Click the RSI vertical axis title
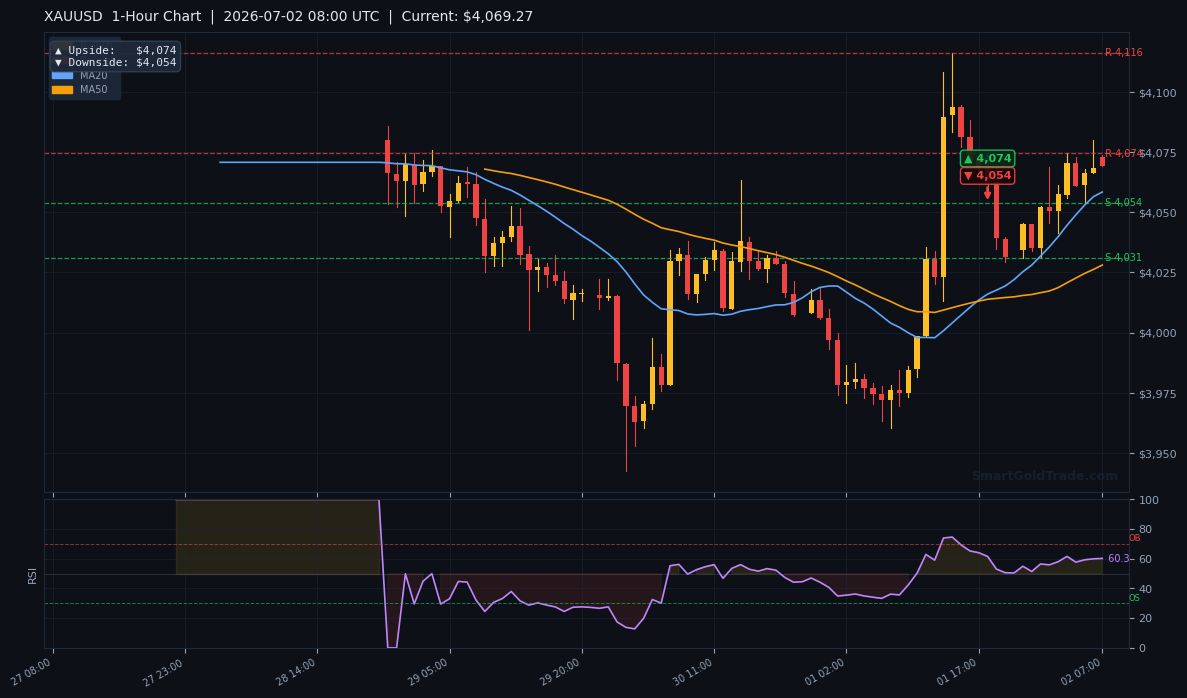This screenshot has width=1187, height=698. click(x=33, y=575)
